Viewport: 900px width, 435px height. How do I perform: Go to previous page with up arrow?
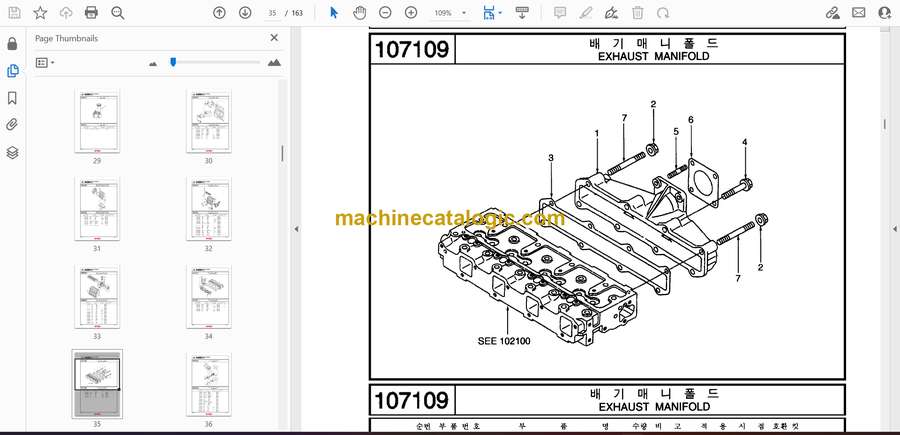click(219, 13)
